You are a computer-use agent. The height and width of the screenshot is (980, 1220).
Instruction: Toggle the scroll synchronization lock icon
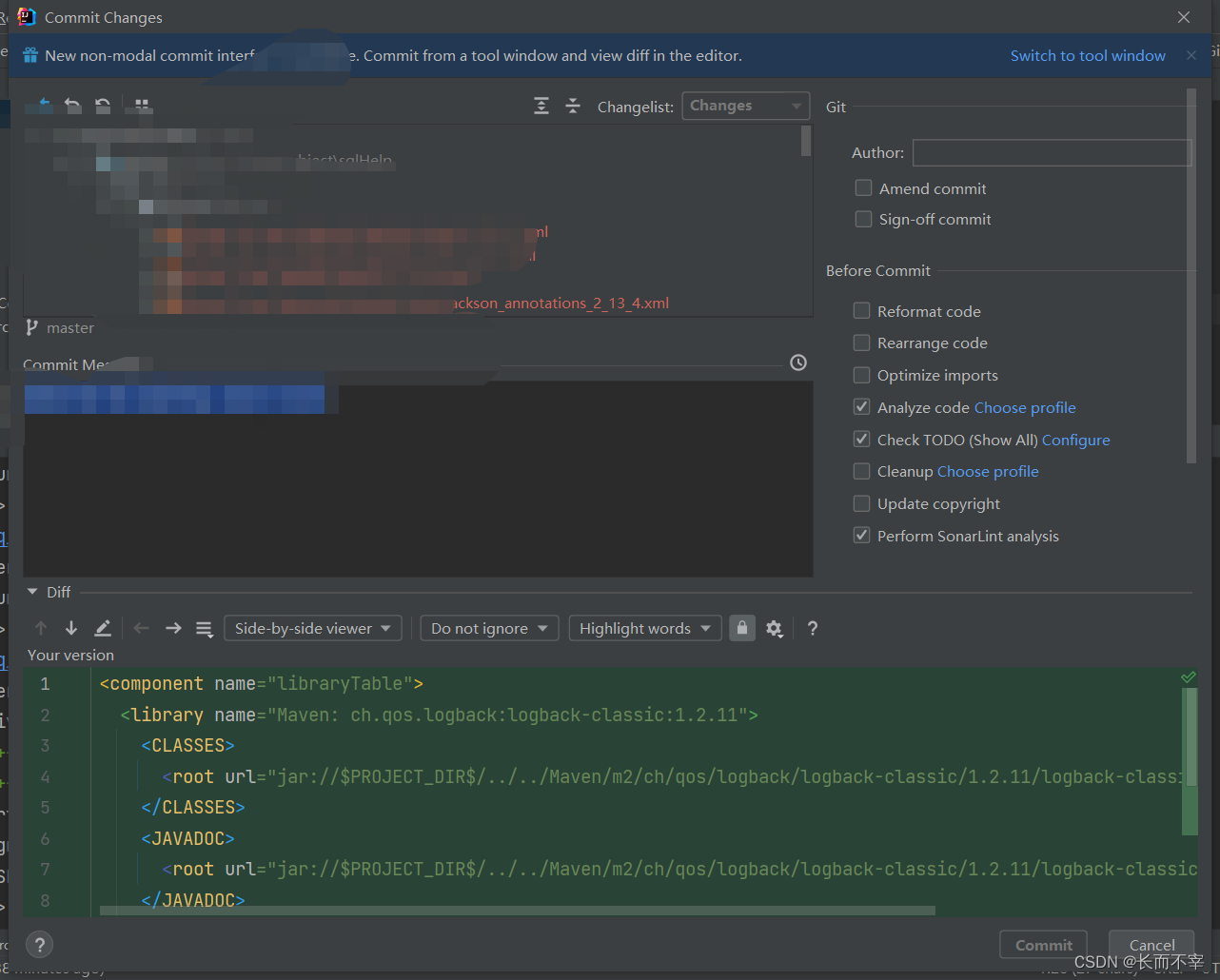pos(742,628)
